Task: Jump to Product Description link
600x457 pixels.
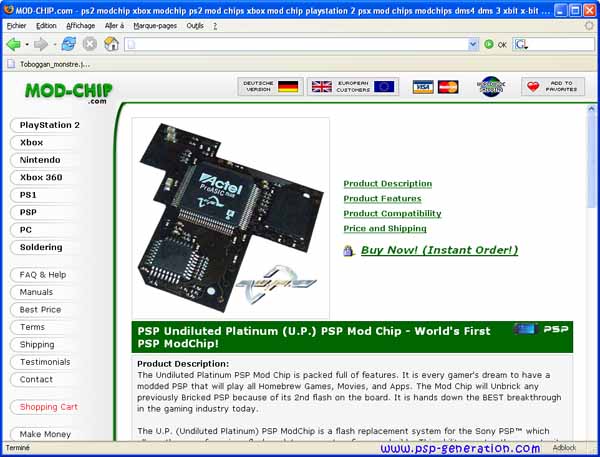Action: tap(388, 184)
